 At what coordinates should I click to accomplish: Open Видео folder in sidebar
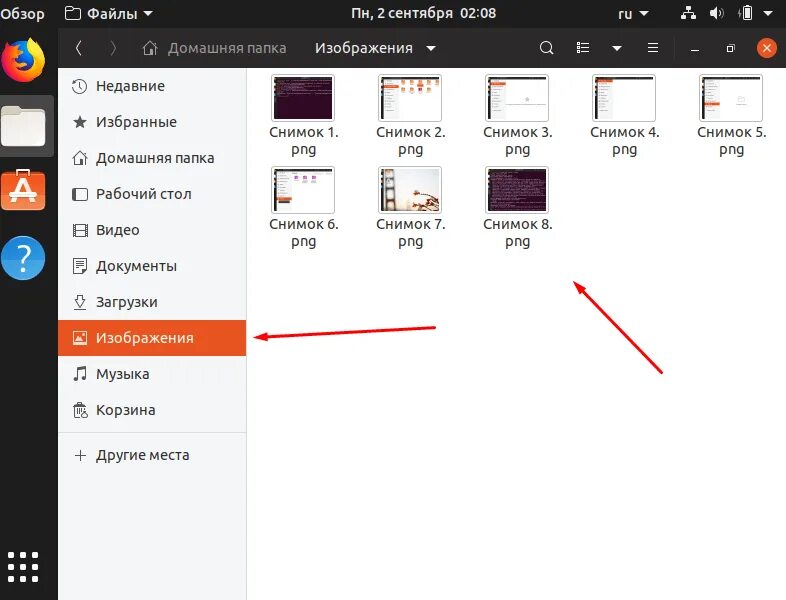[152, 230]
